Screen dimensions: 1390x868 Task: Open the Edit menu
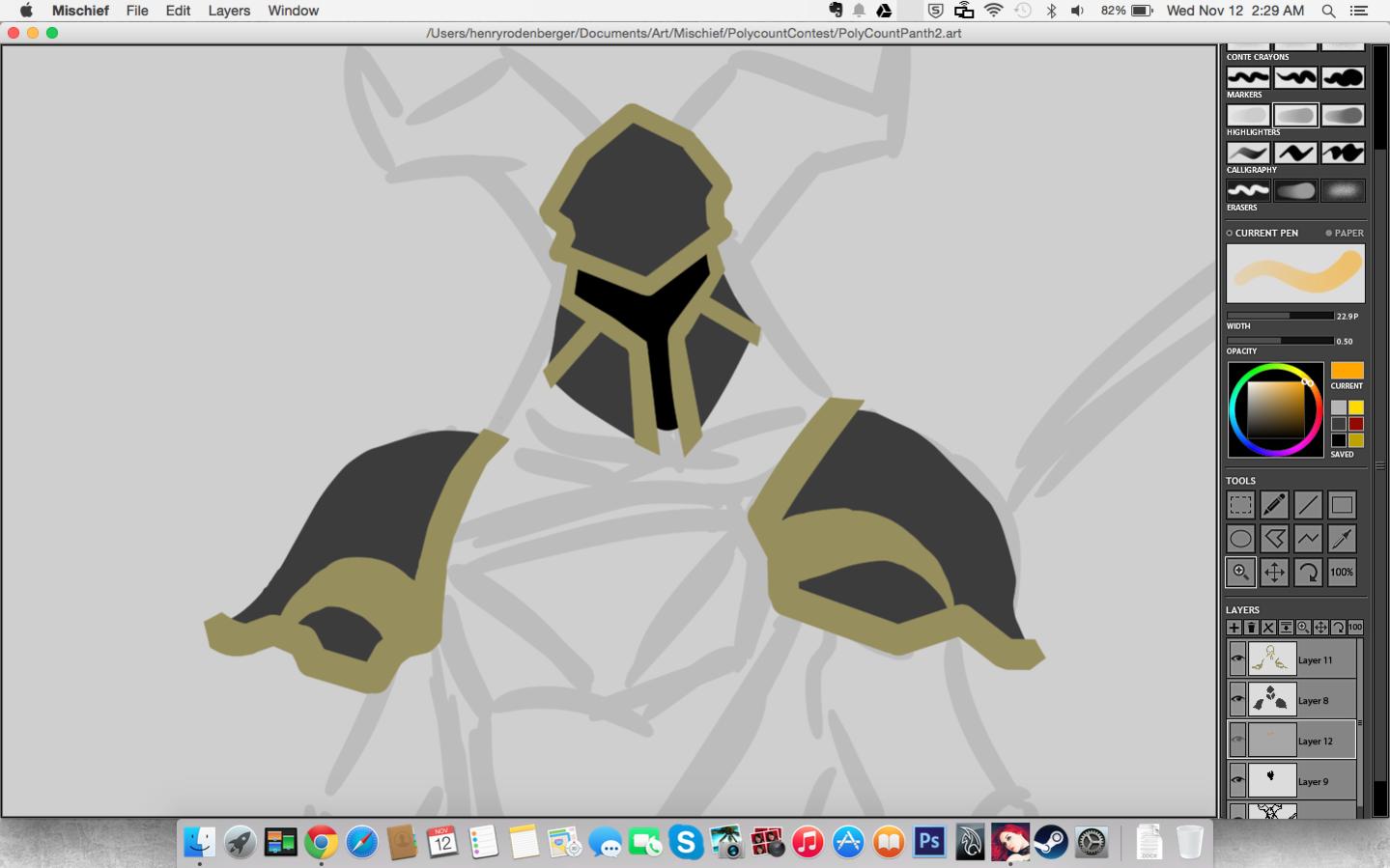tap(178, 11)
